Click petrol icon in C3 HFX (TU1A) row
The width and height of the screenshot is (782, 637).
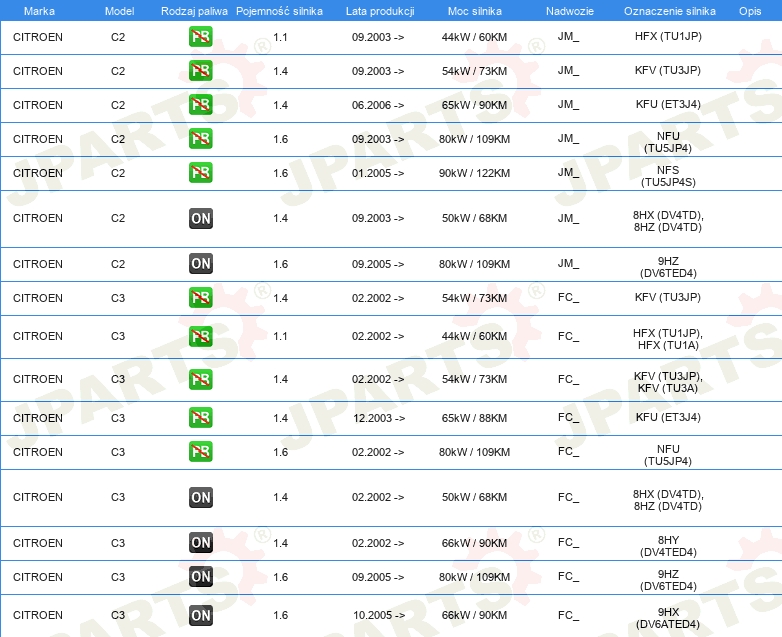coord(200,336)
